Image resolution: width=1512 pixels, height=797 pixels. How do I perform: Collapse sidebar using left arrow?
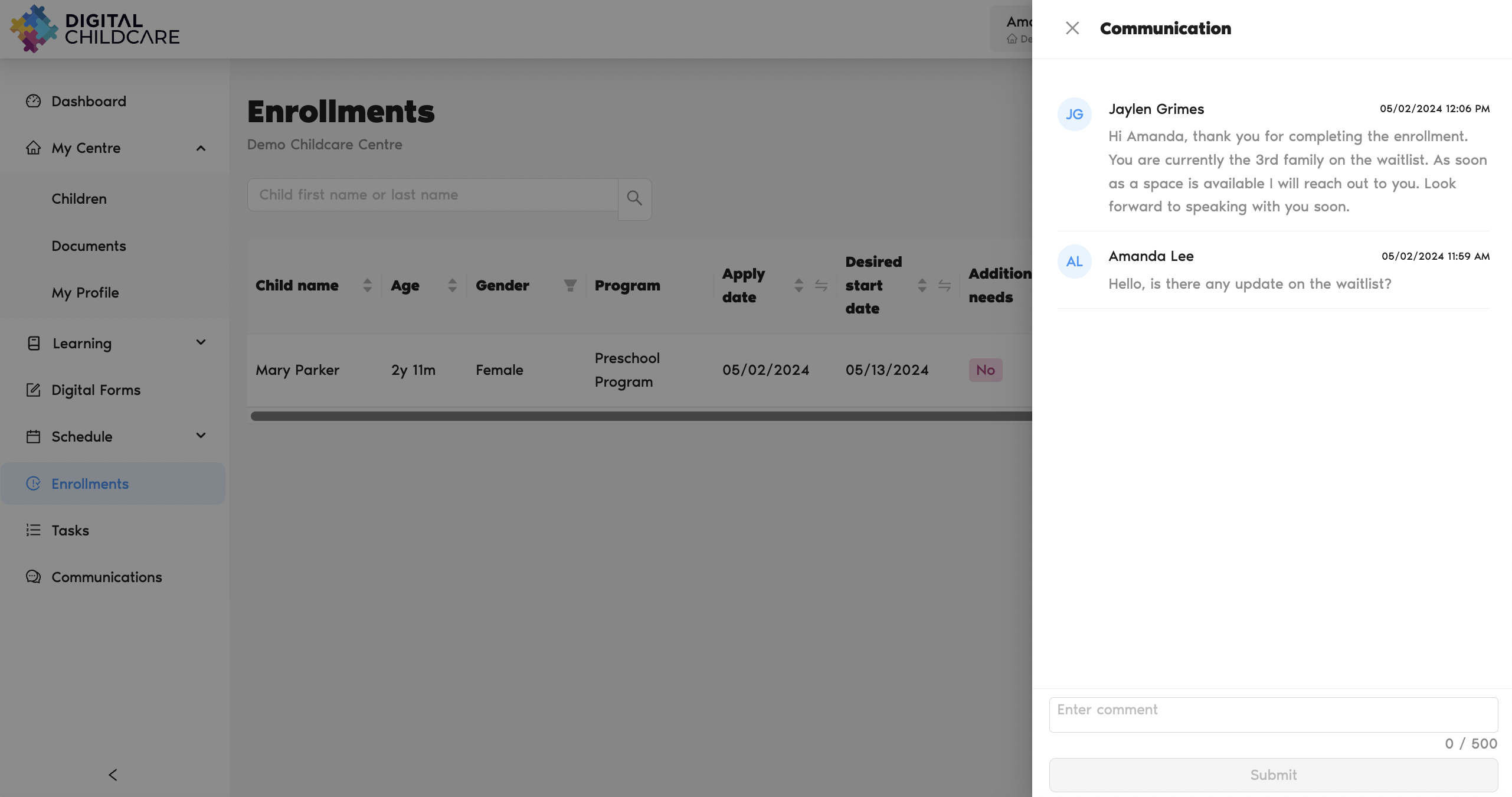[113, 775]
